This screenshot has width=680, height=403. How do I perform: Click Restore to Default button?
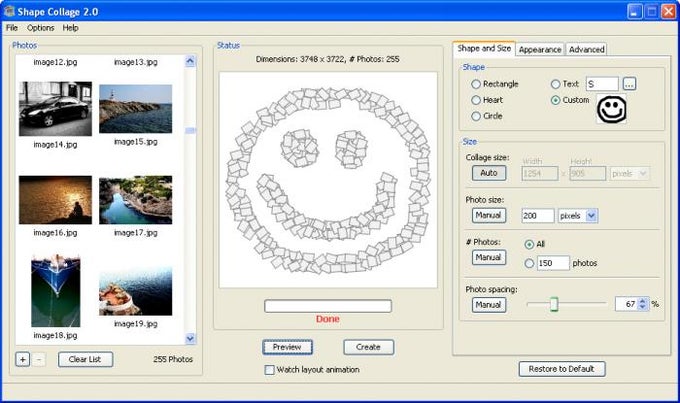(562, 369)
